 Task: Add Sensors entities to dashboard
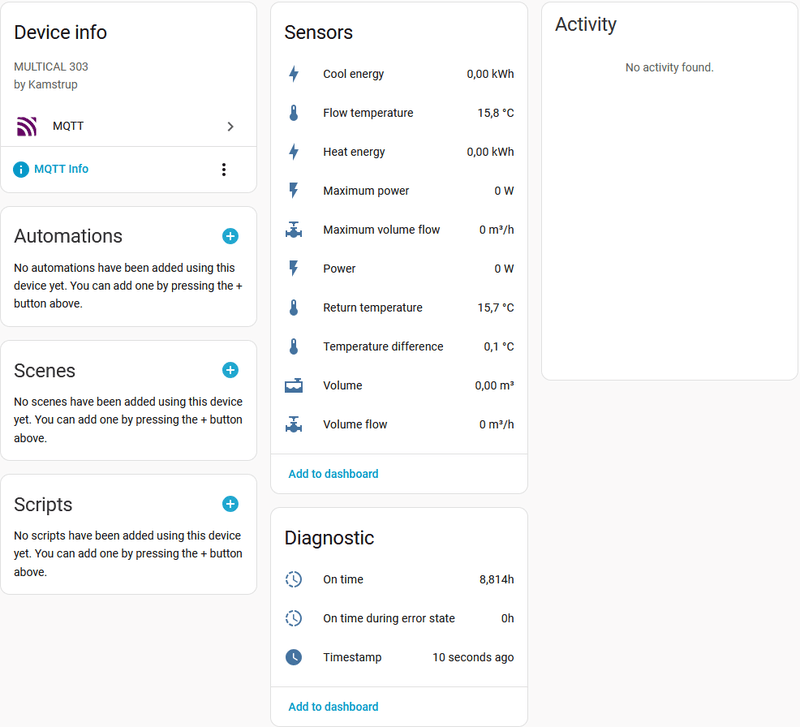(333, 474)
